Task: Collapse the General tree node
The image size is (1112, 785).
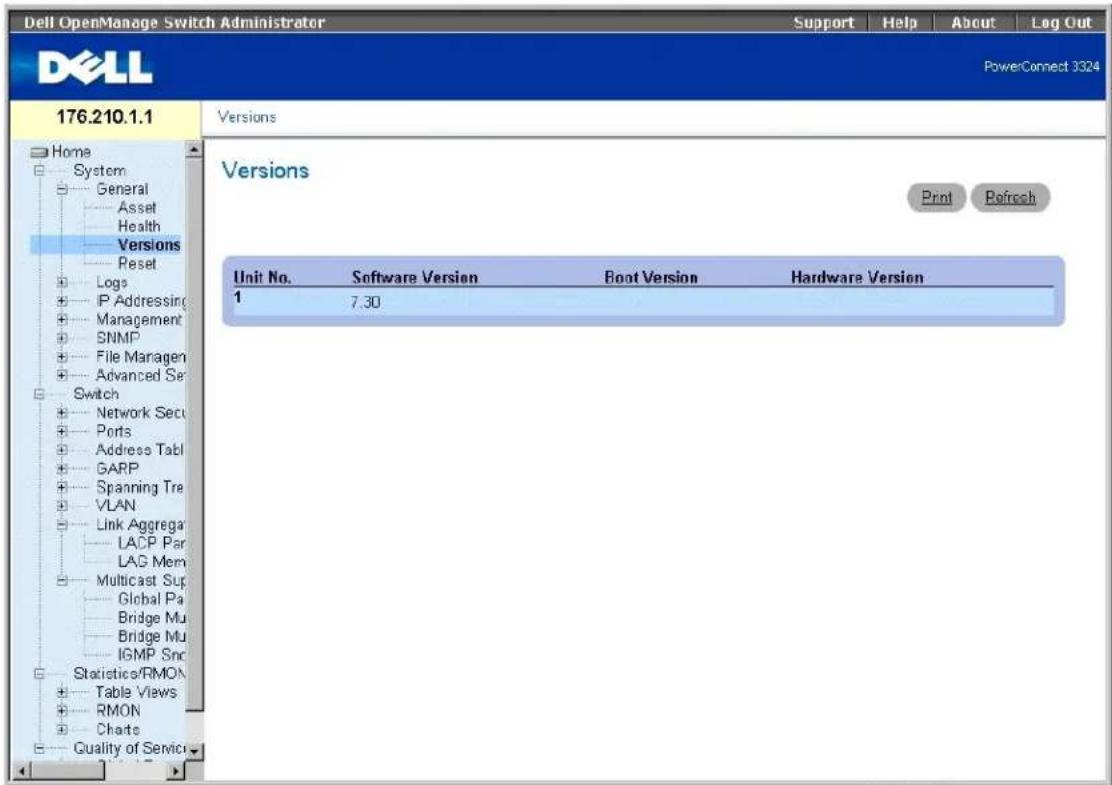Action: [x=62, y=189]
